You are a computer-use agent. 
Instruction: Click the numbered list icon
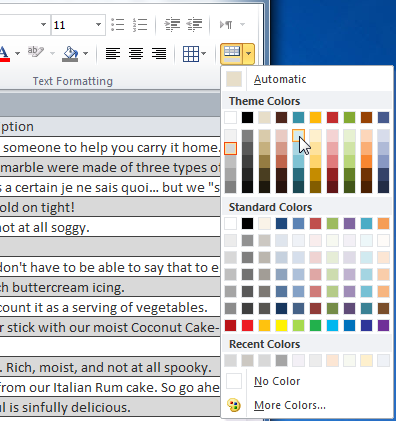[140, 25]
